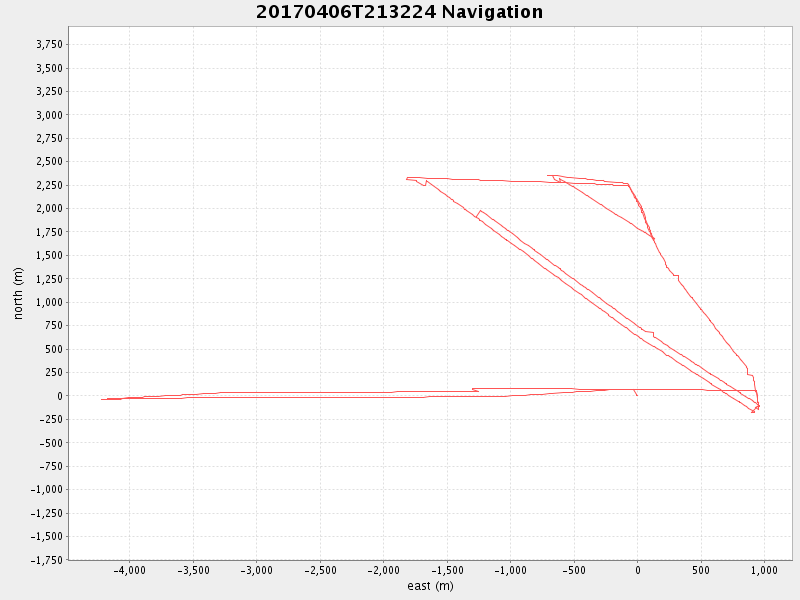Image resolution: width=800 pixels, height=600 pixels.
Task: Click the -2,000 tick label on east axis
Action: pos(382,571)
